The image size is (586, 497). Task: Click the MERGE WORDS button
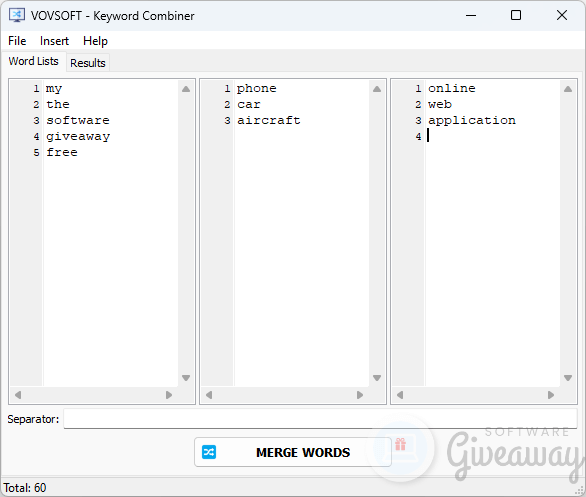click(293, 452)
